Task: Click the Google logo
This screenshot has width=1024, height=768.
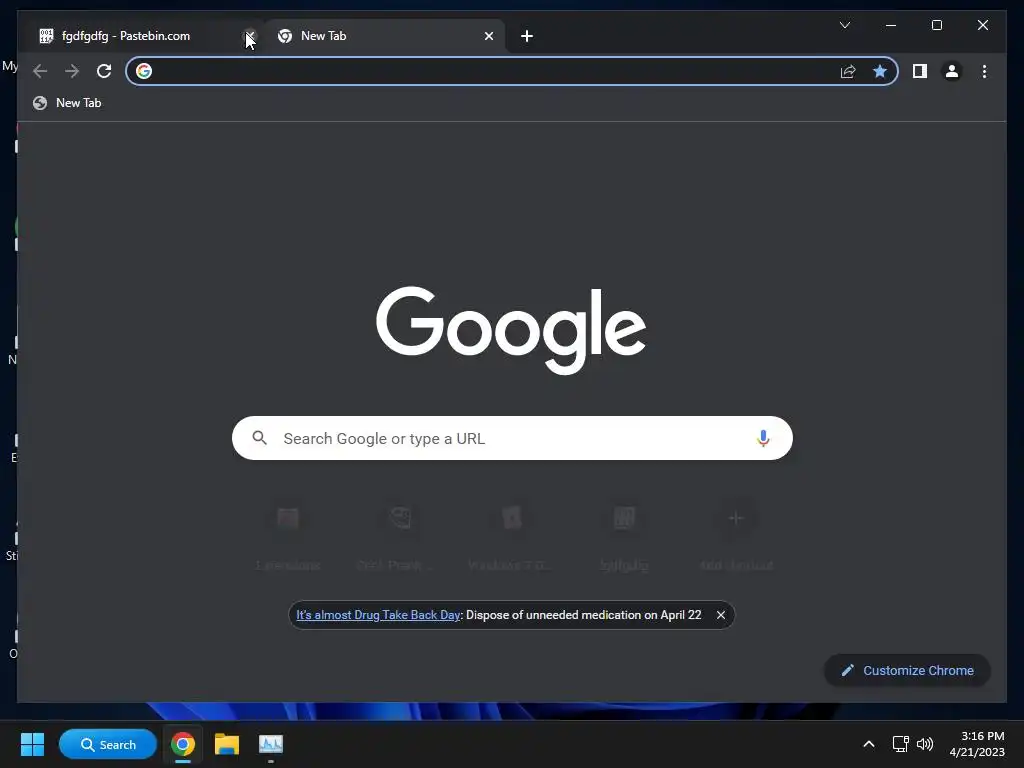Action: click(x=511, y=330)
